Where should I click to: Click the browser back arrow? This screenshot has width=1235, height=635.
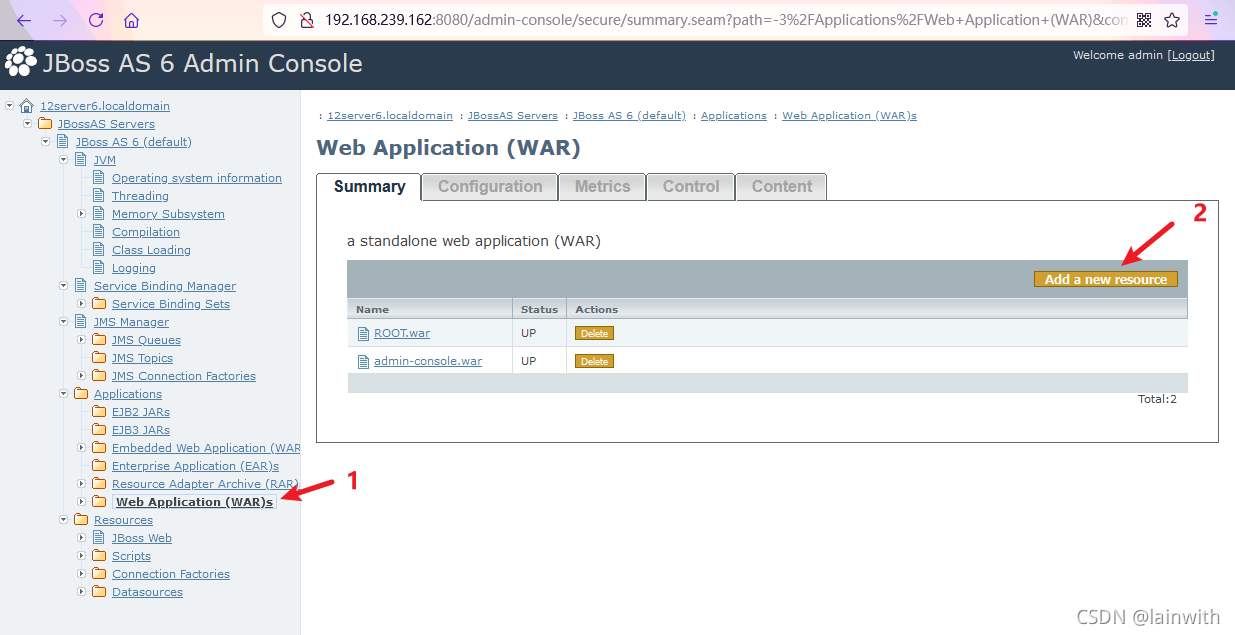pos(24,20)
